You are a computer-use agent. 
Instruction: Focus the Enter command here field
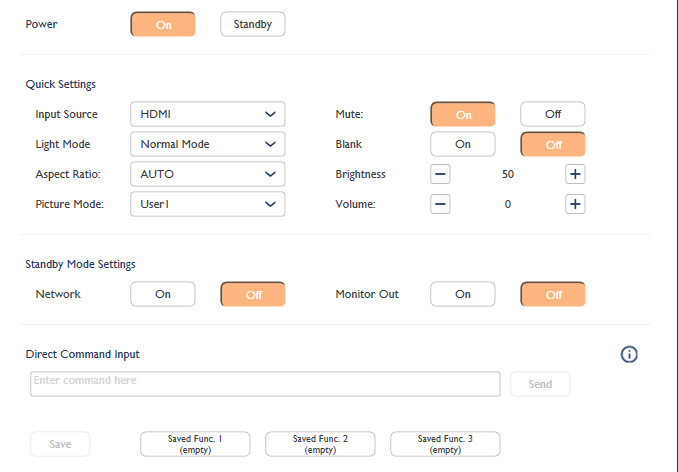tap(265, 384)
